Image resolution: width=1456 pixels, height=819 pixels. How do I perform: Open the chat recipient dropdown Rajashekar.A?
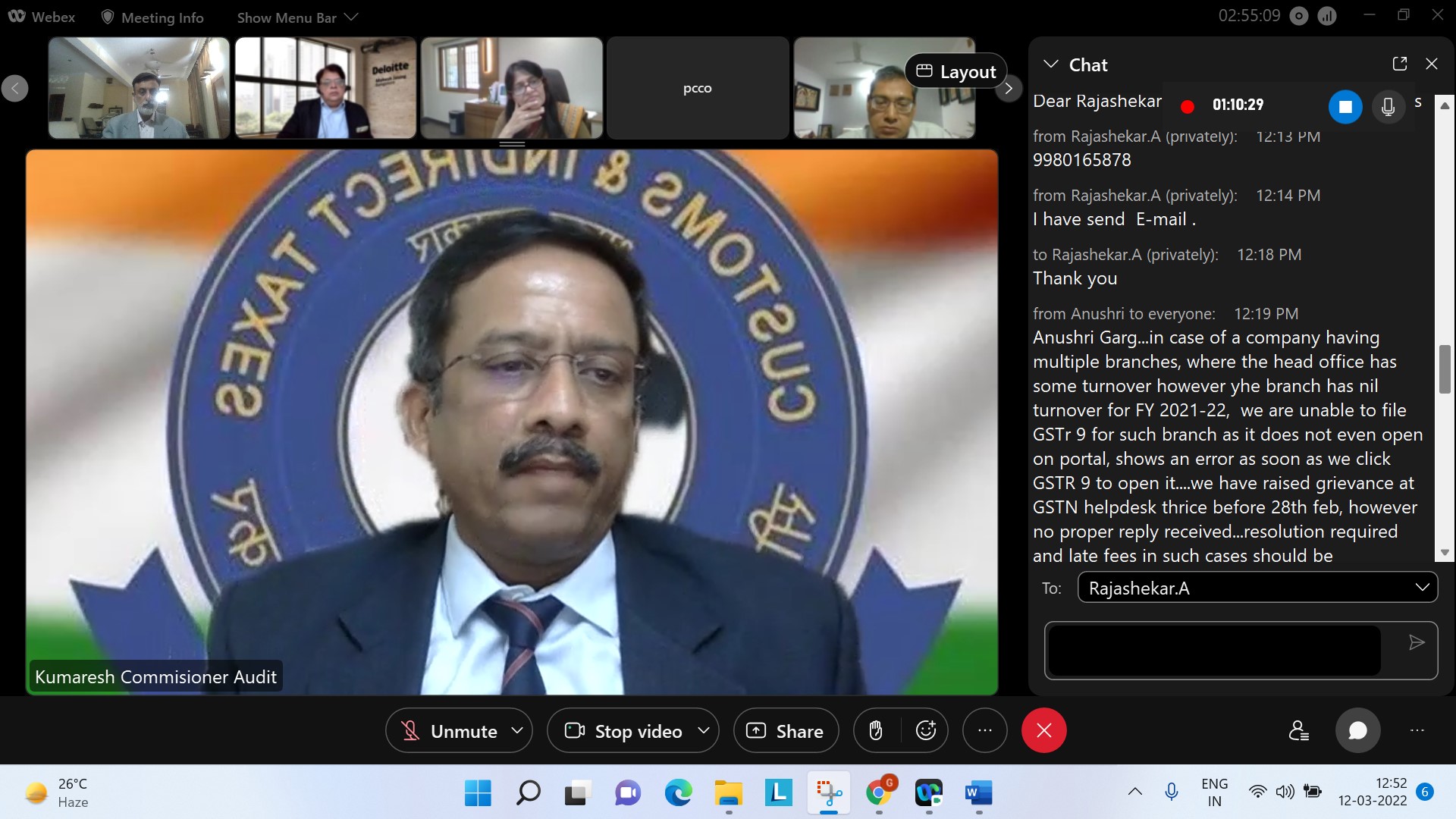(x=1257, y=588)
